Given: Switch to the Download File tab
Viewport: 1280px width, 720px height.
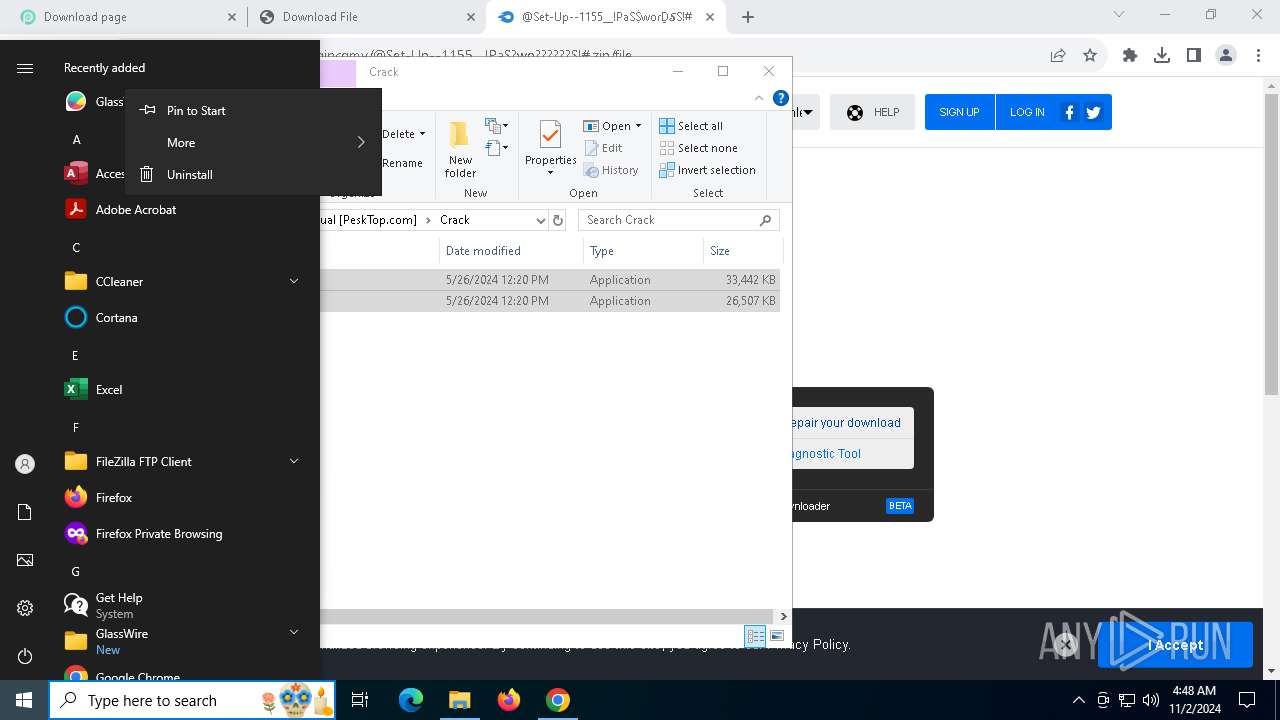Looking at the screenshot, I should (365, 17).
